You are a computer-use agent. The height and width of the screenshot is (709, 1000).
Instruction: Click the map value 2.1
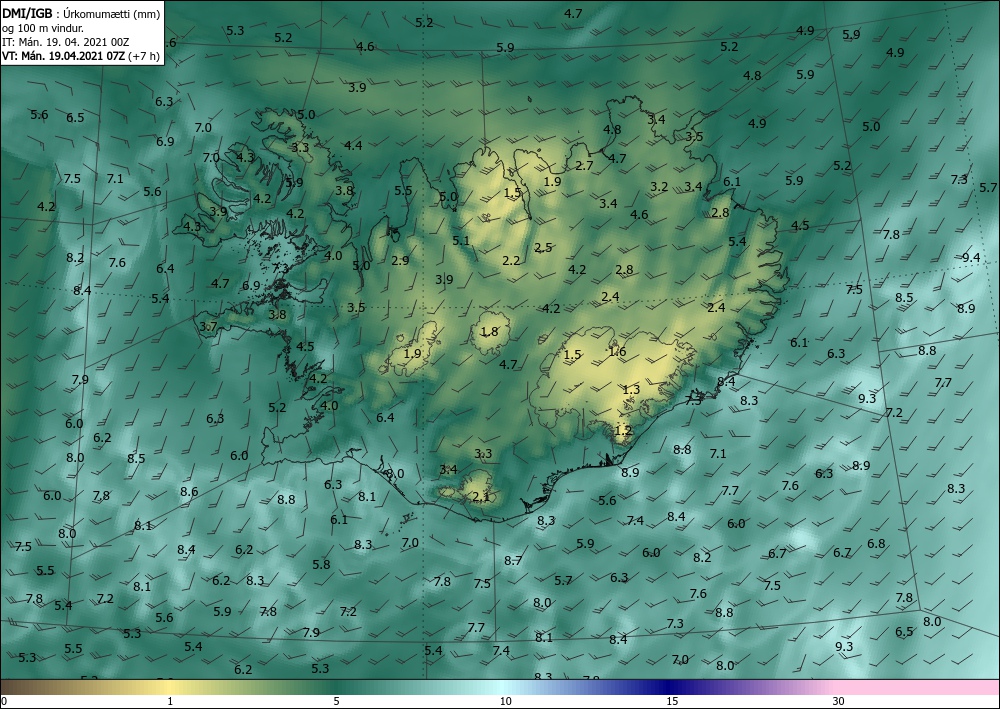[x=480, y=497]
